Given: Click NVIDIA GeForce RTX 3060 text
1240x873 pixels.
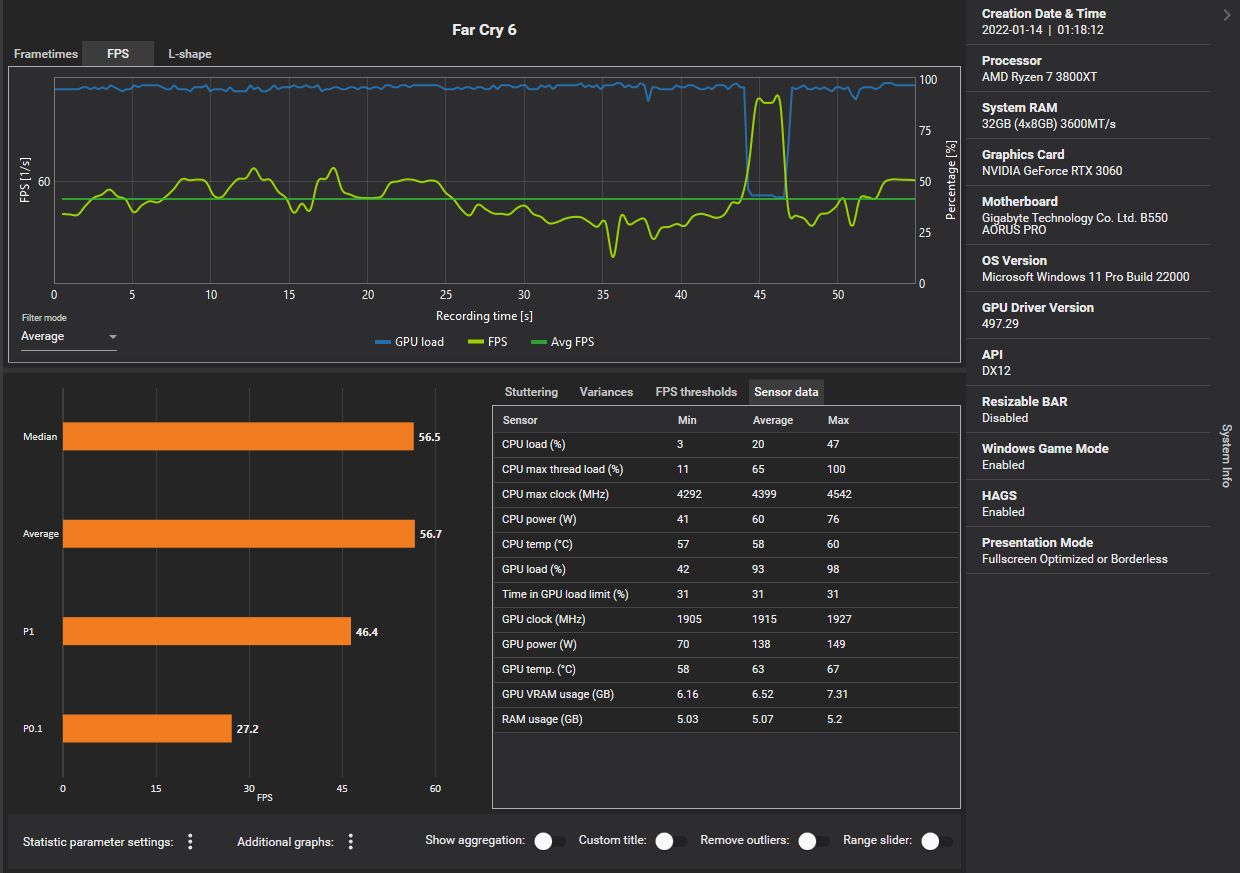Looking at the screenshot, I should point(1052,171).
